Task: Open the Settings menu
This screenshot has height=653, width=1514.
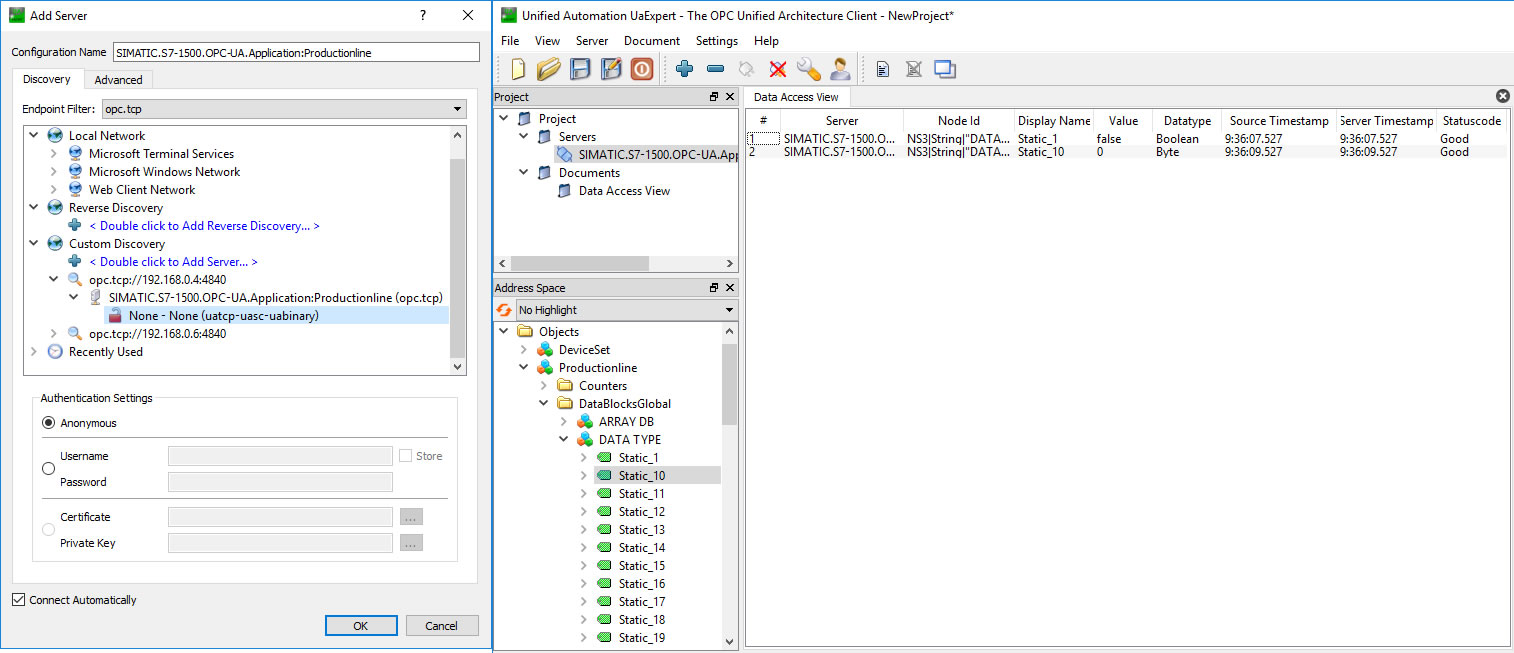Action: (717, 41)
